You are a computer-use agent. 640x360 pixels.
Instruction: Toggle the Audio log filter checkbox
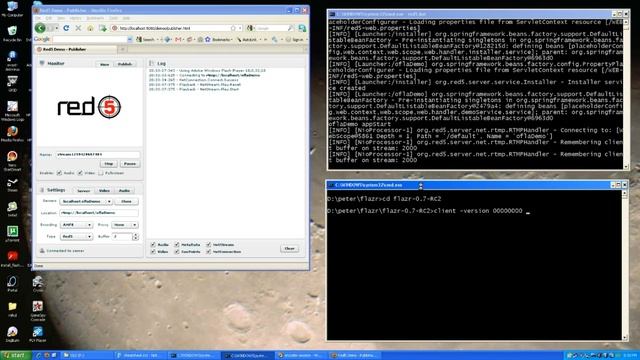coord(153,244)
